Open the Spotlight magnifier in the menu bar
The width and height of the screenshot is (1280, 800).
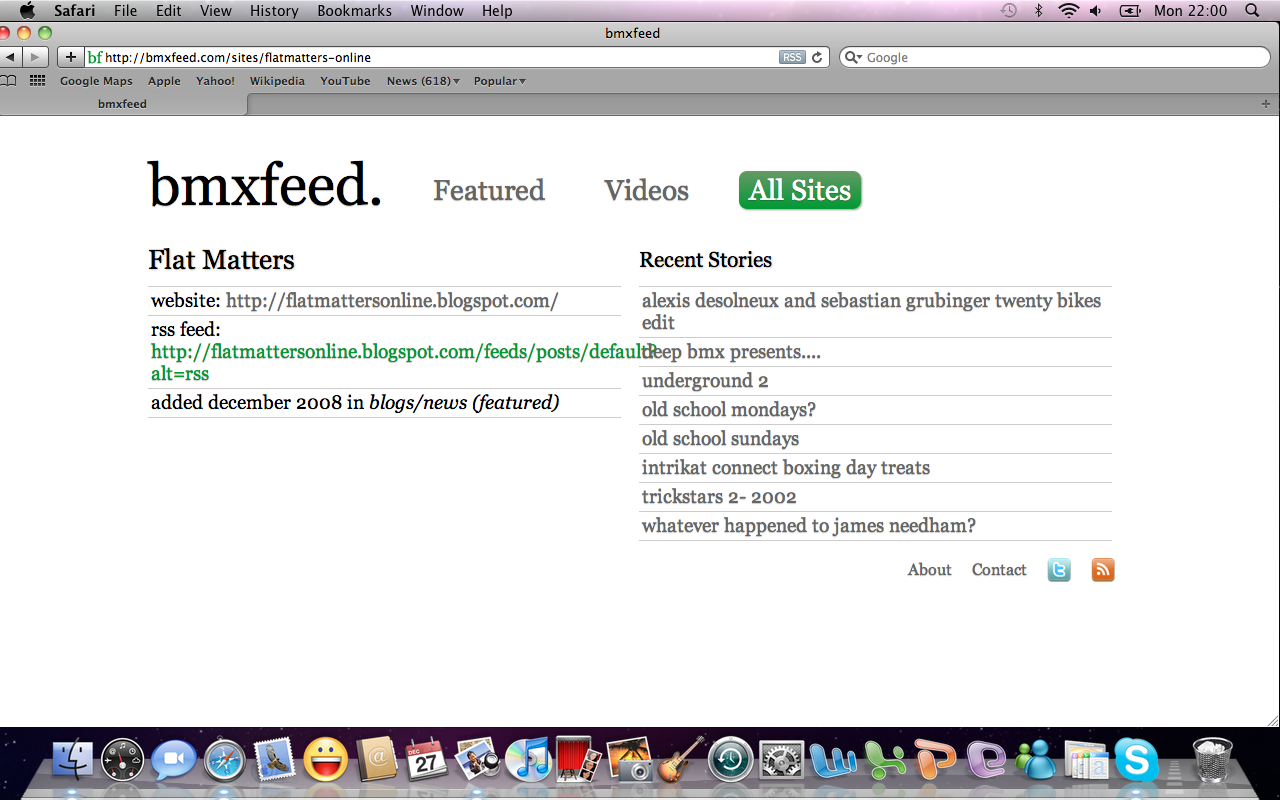click(1253, 10)
